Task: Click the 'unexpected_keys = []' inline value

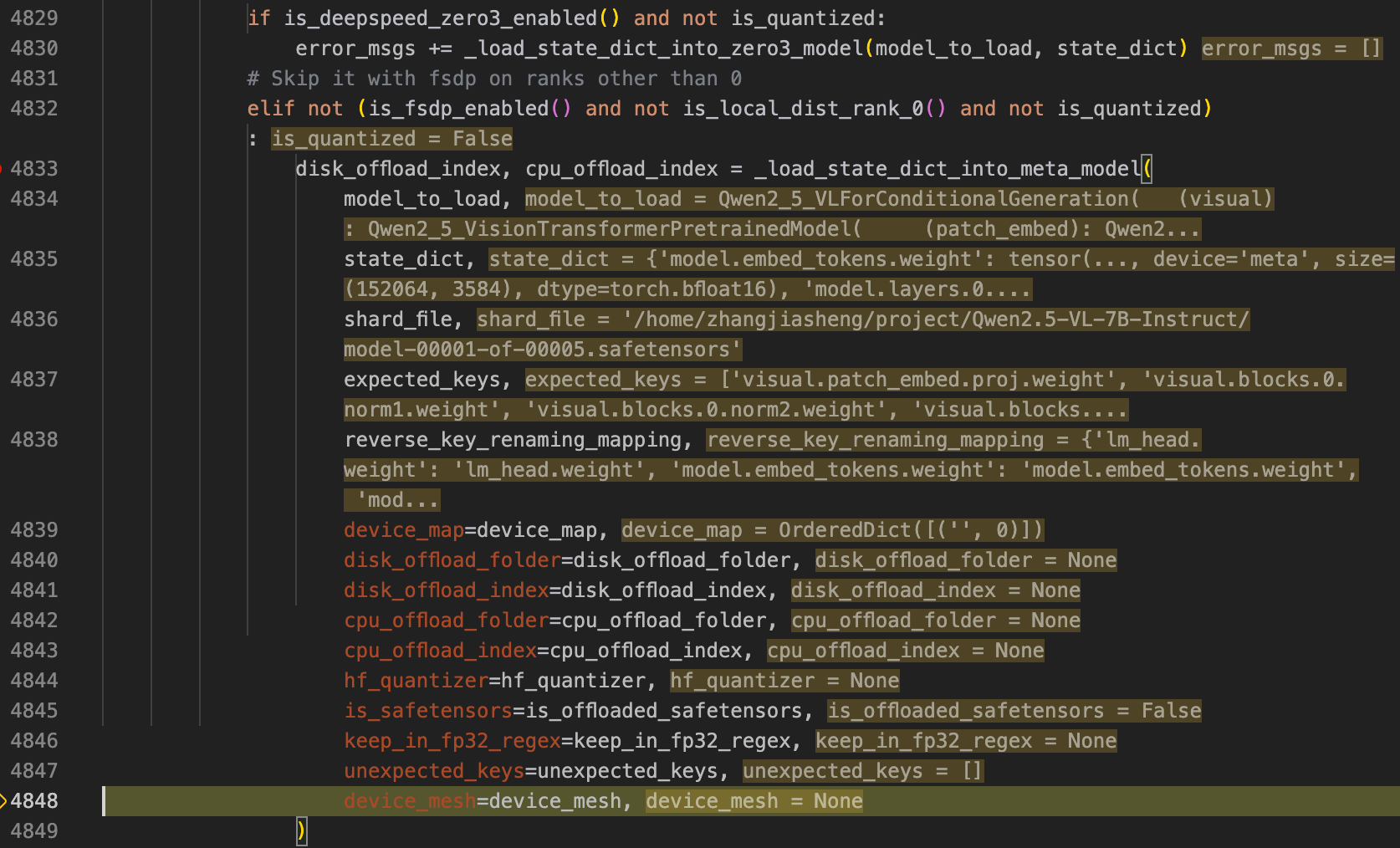Action: point(862,771)
